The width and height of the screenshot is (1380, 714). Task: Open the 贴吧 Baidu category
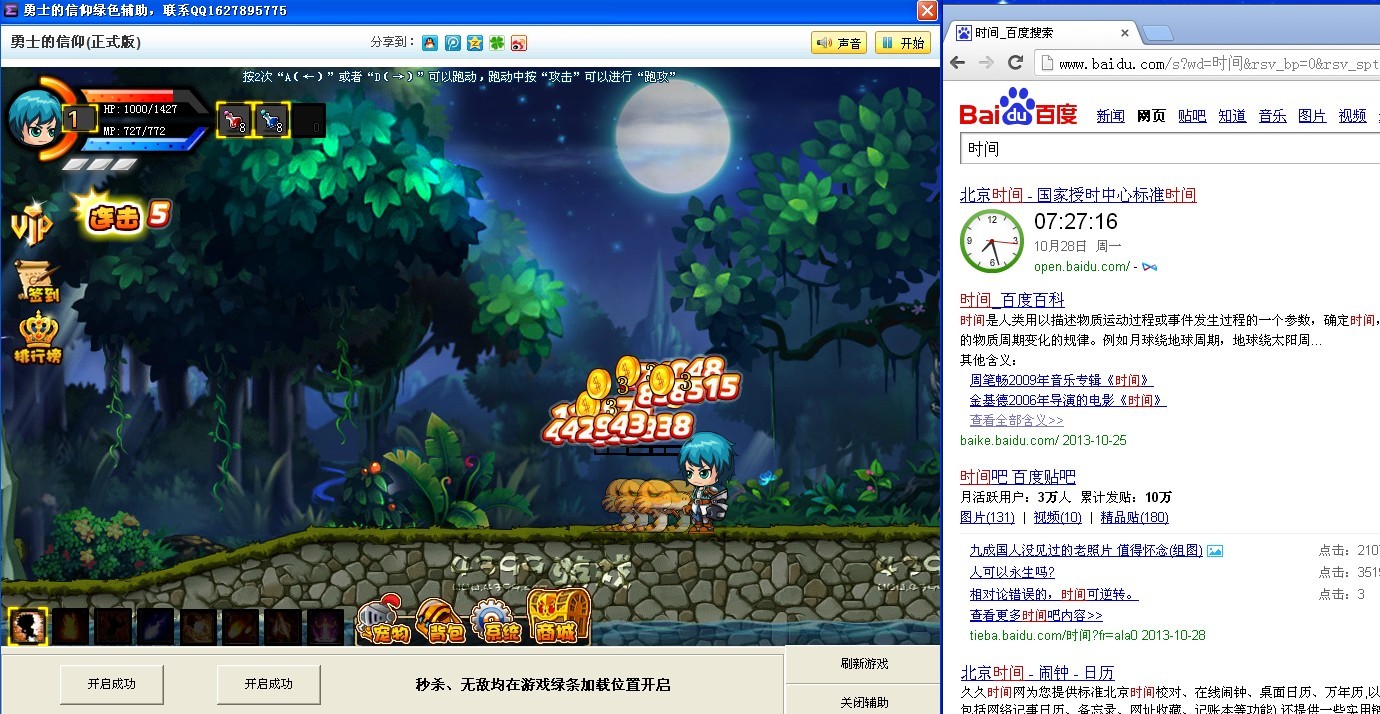point(1192,116)
